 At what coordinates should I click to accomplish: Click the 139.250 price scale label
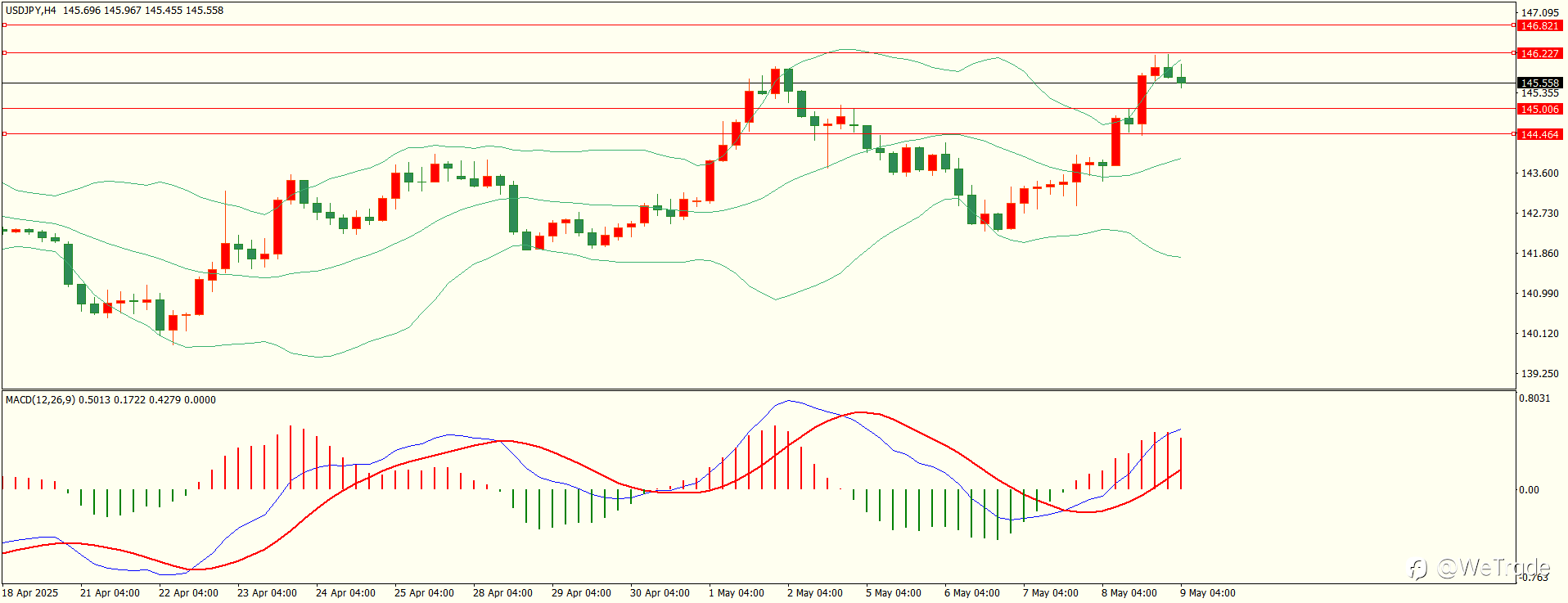(1539, 373)
